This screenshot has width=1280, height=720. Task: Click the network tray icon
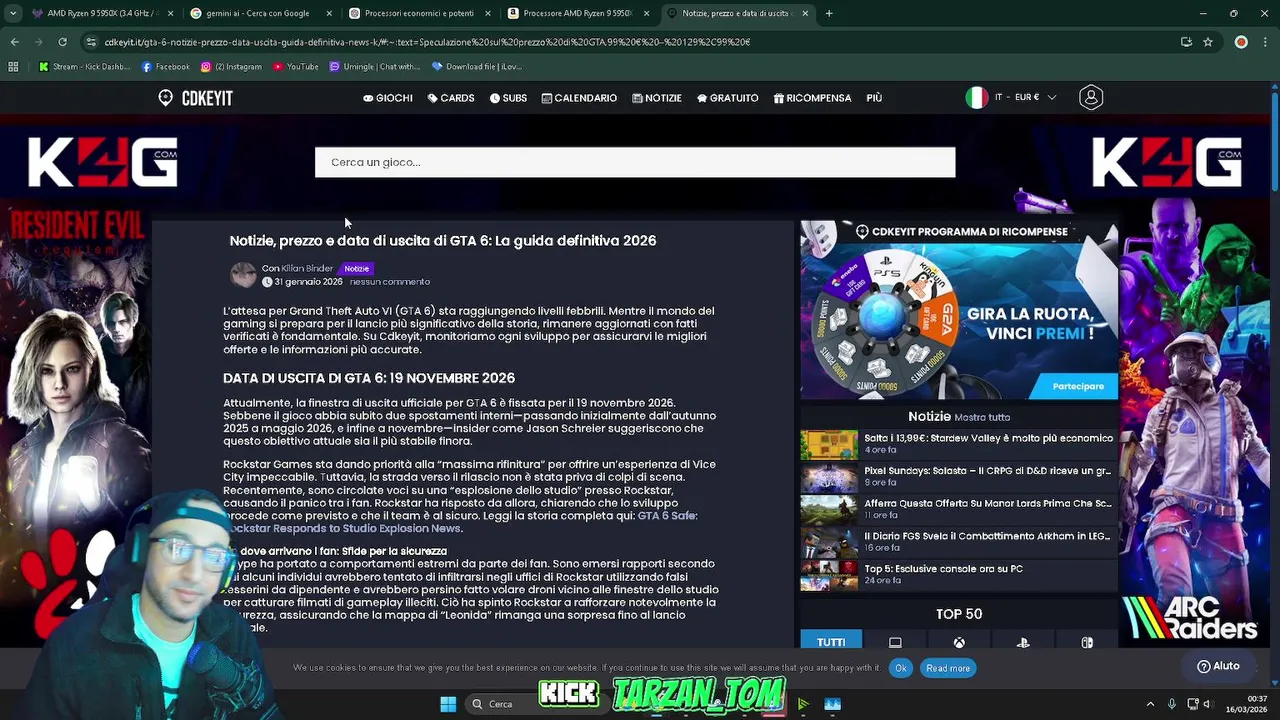(1193, 704)
